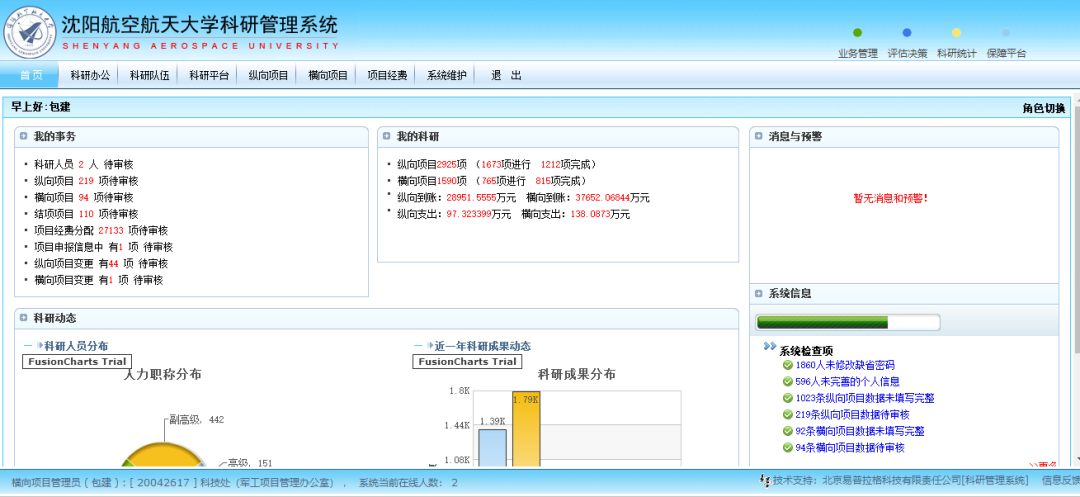Open 保障平台 light dot icon
The height and width of the screenshot is (497, 1080).
[x=1006, y=32]
